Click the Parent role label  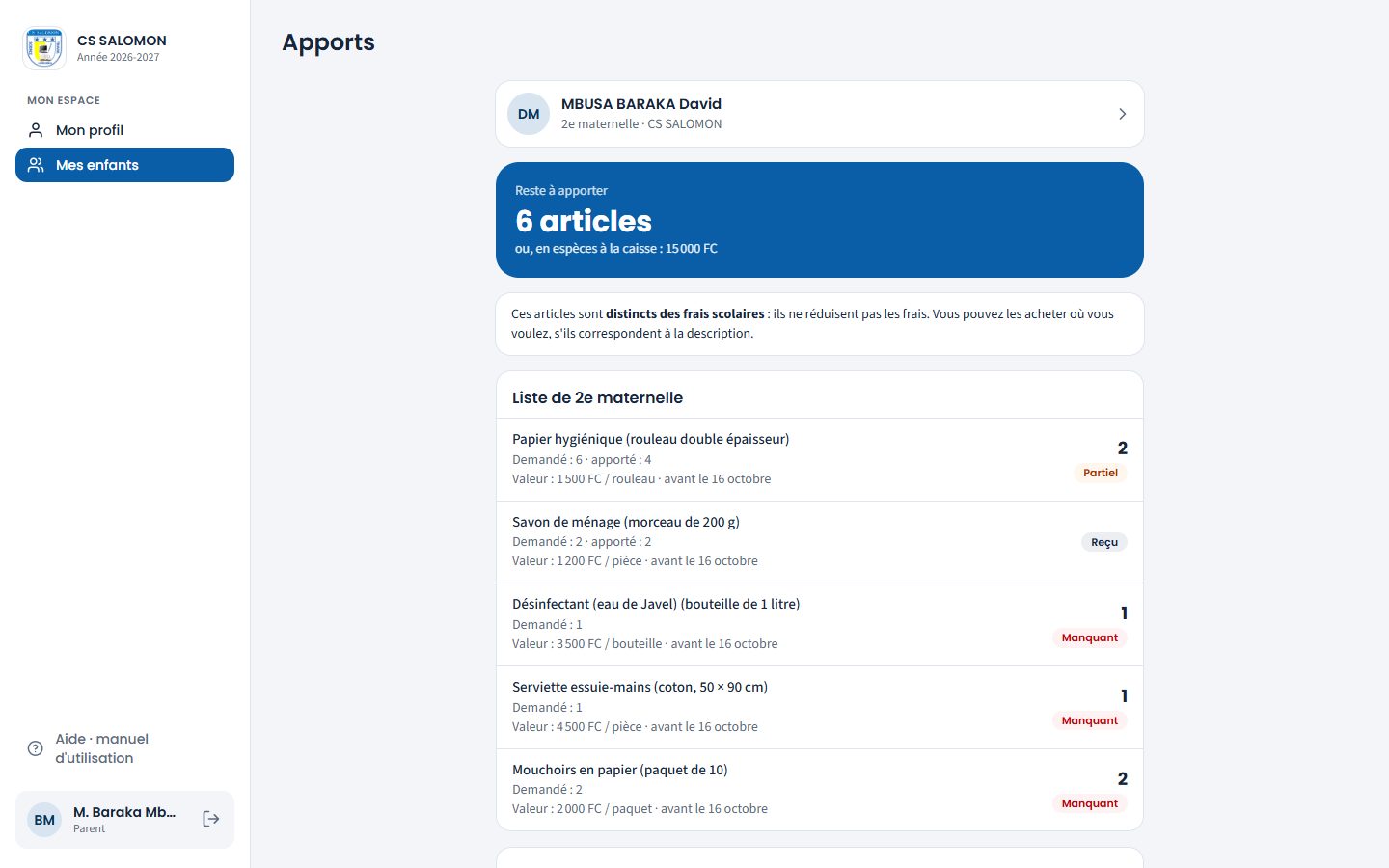coord(89,828)
